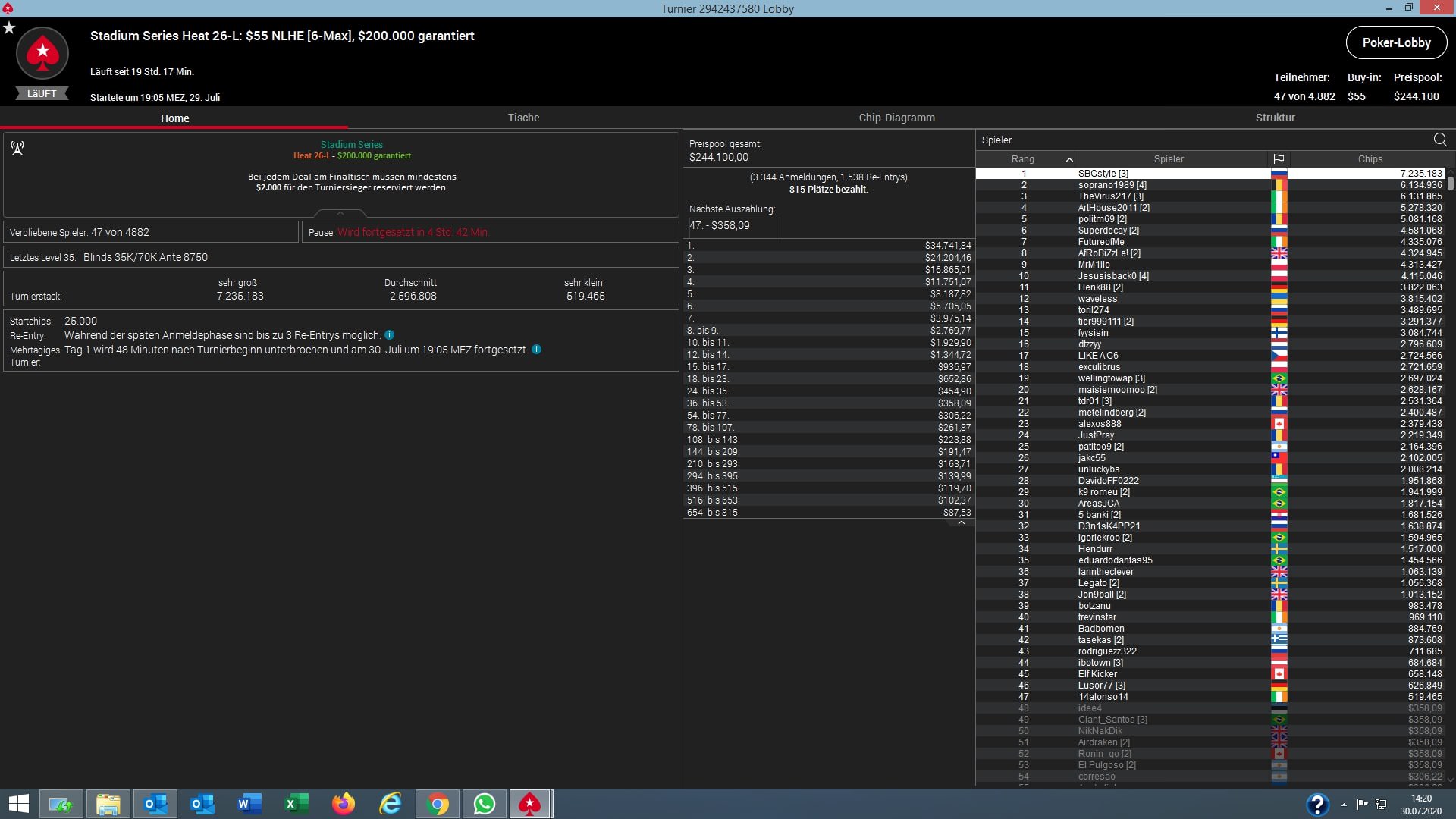Image resolution: width=1456 pixels, height=819 pixels.
Task: Click the Poker-Lobby button
Action: pos(1395,43)
